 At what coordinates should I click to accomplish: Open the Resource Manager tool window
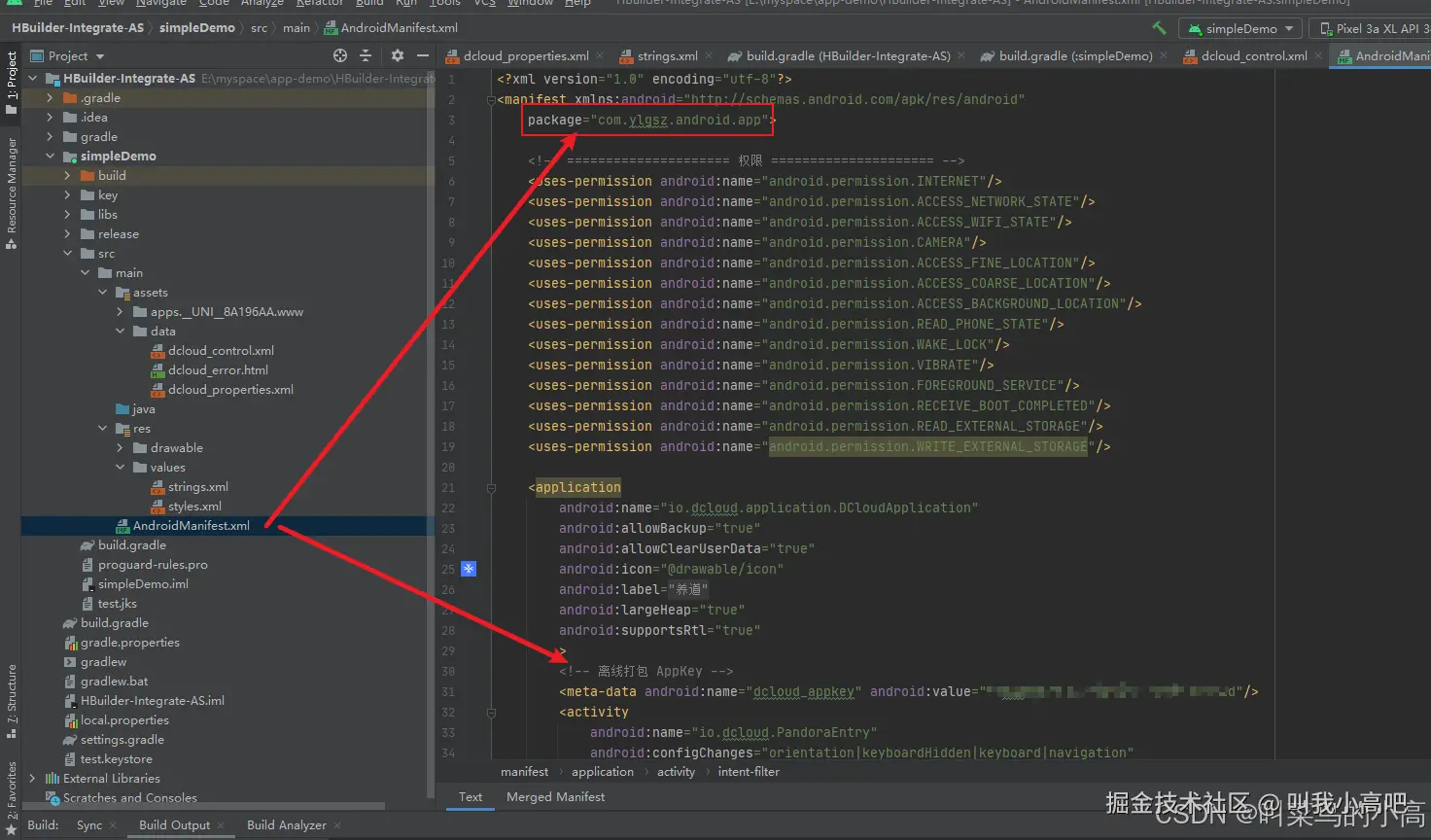11,192
